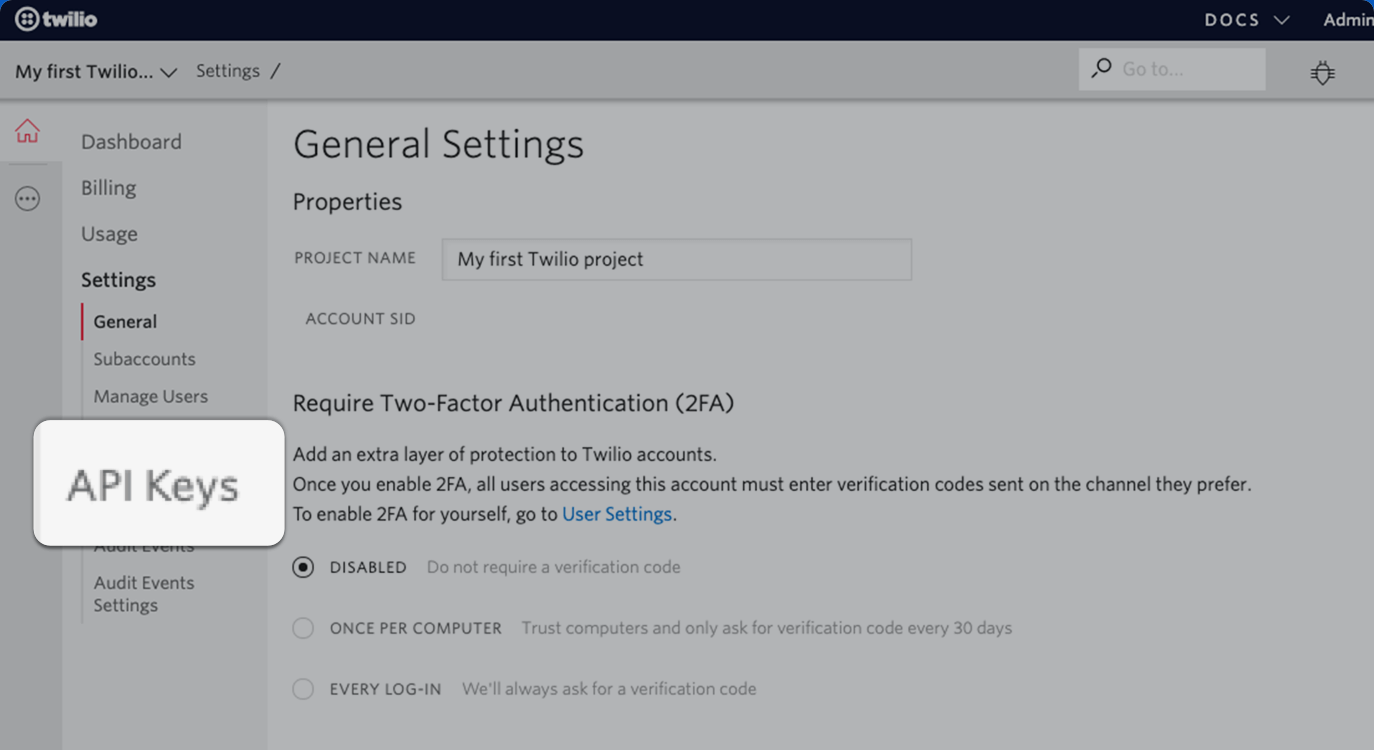Click 'Do not require a verification code'
The image size is (1374, 750).
click(x=553, y=567)
